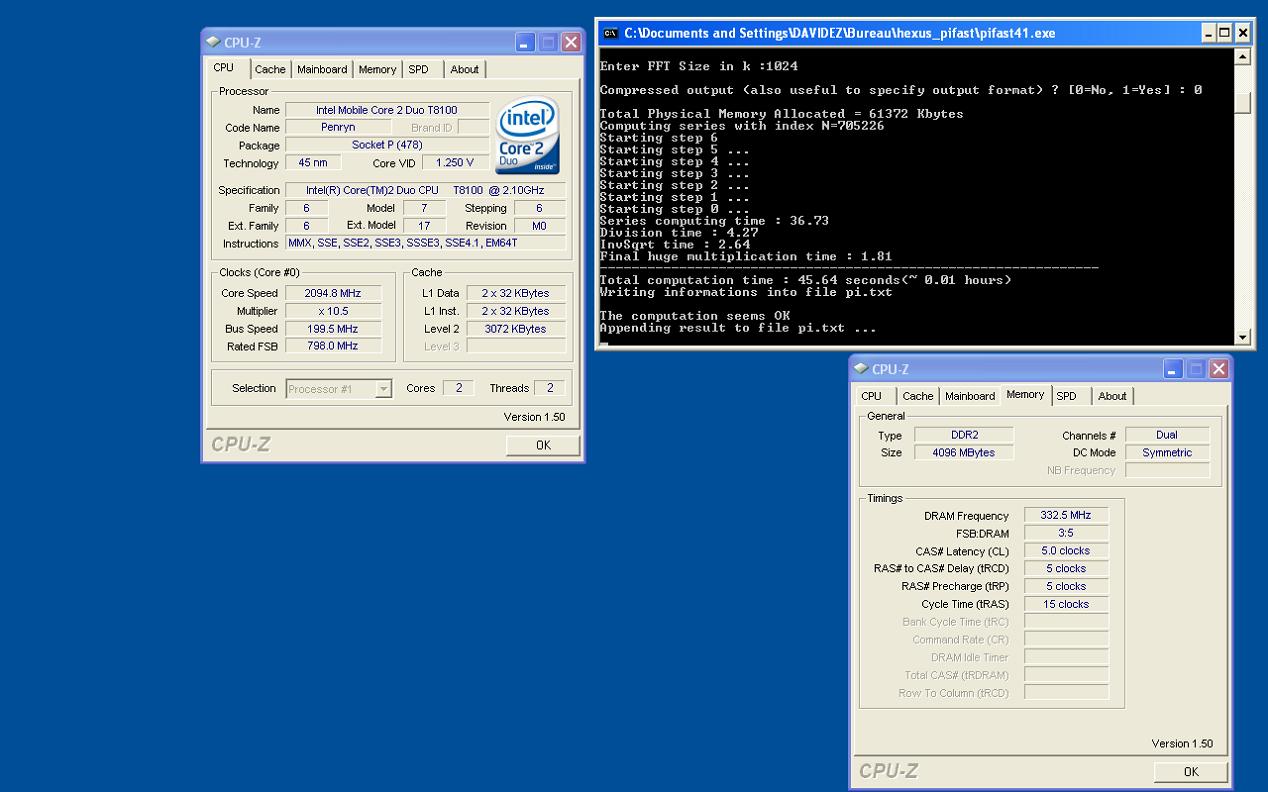Click the Cores count field
This screenshot has width=1268, height=792.
(x=458, y=388)
